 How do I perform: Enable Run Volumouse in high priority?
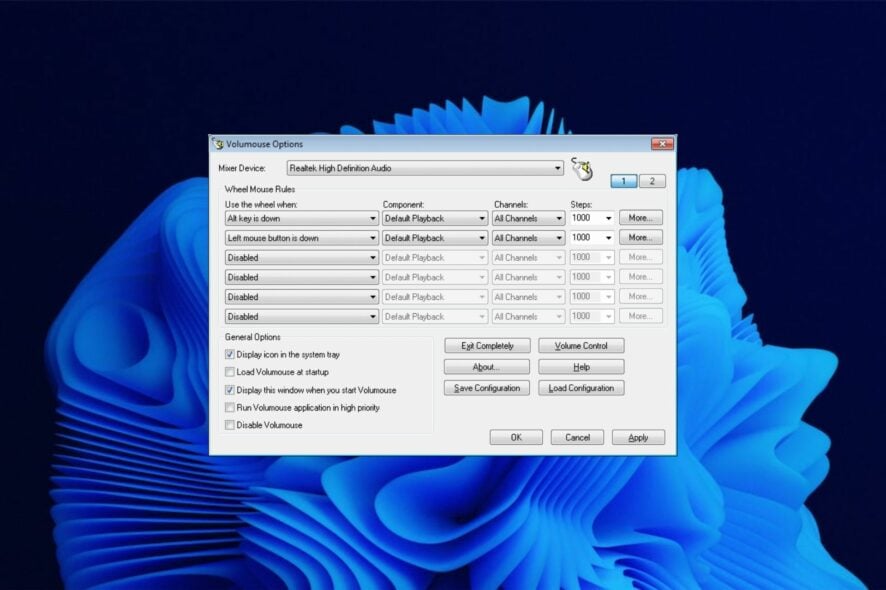pyautogui.click(x=230, y=408)
